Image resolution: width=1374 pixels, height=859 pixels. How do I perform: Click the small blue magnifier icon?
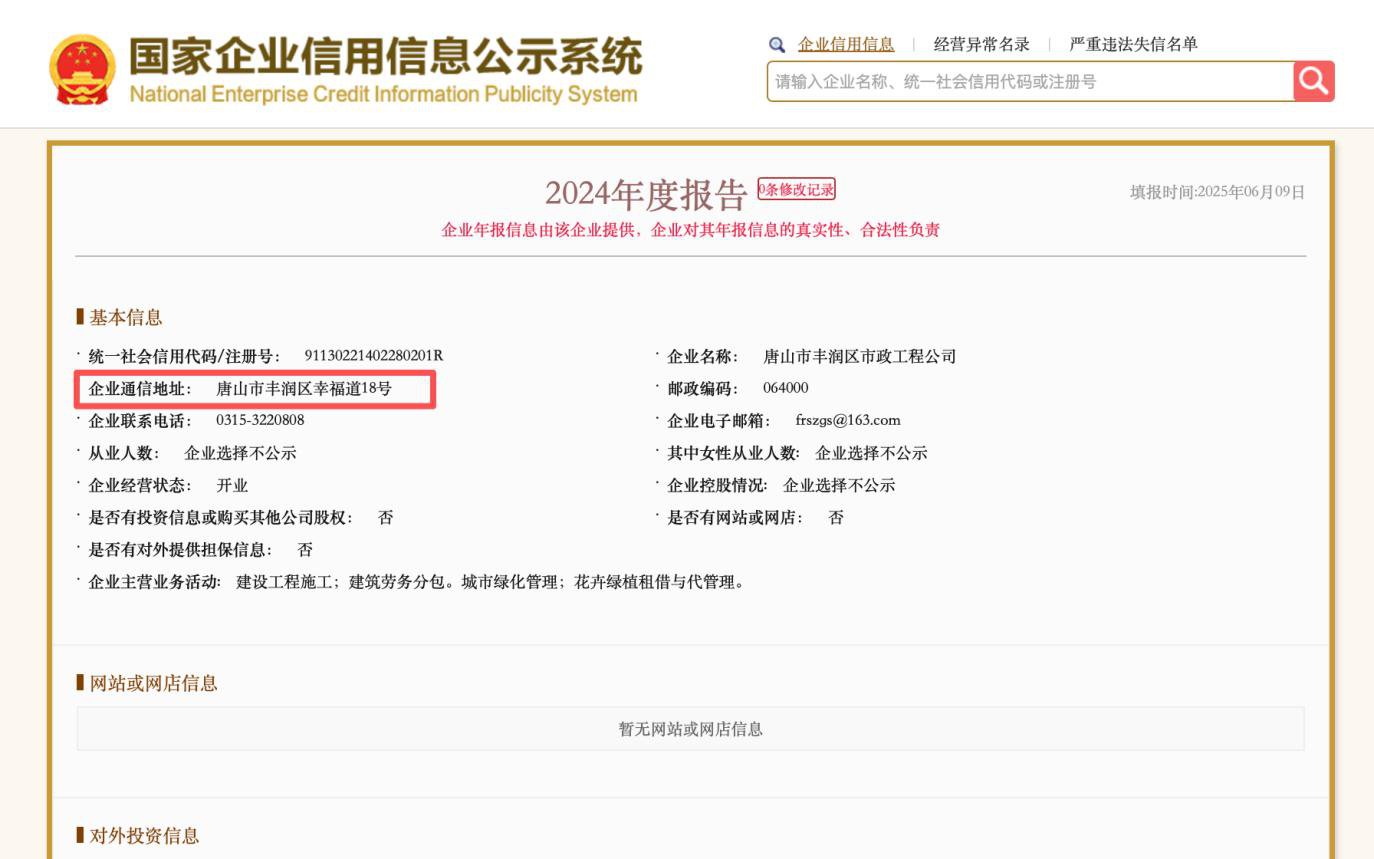click(777, 45)
